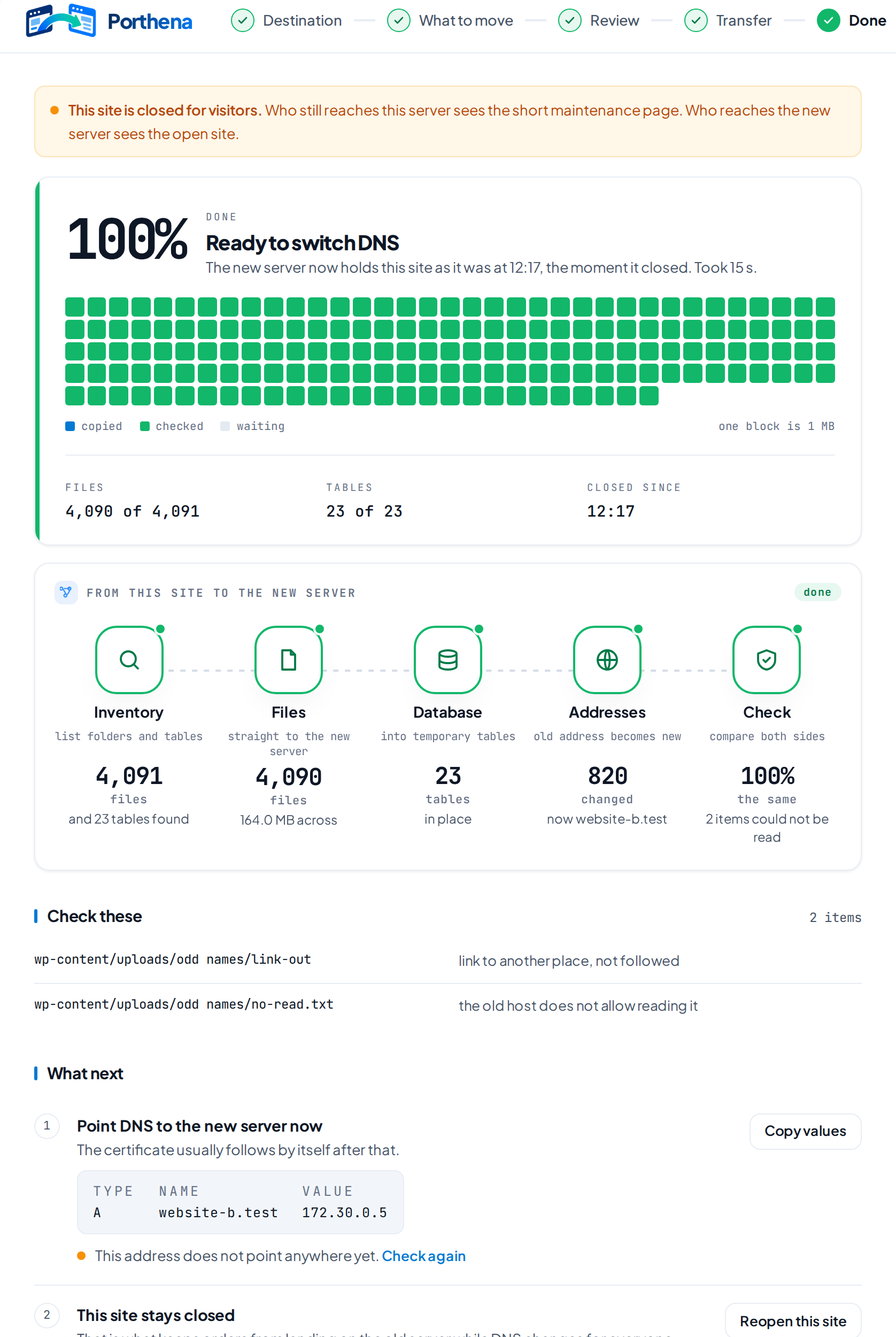This screenshot has width=896, height=1337.
Task: Click the link-out file path row
Action: tap(448, 961)
